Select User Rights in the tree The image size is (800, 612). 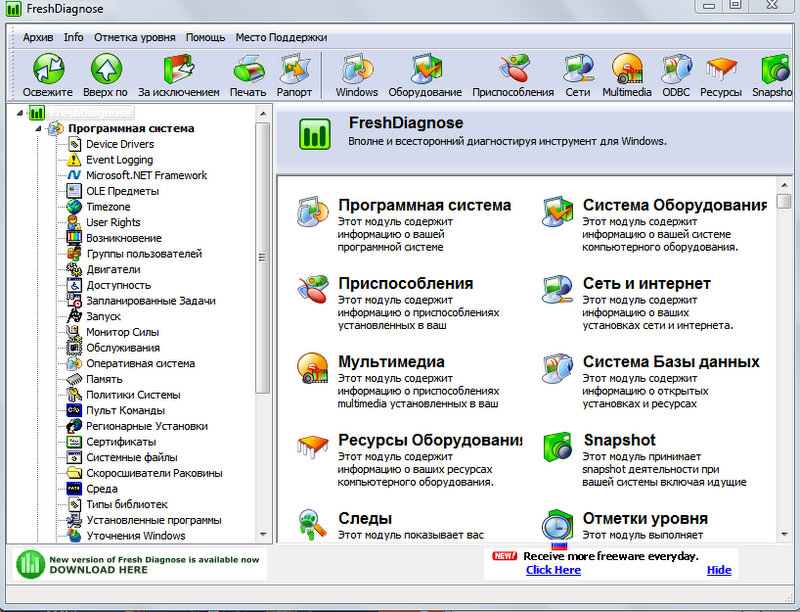click(x=113, y=222)
